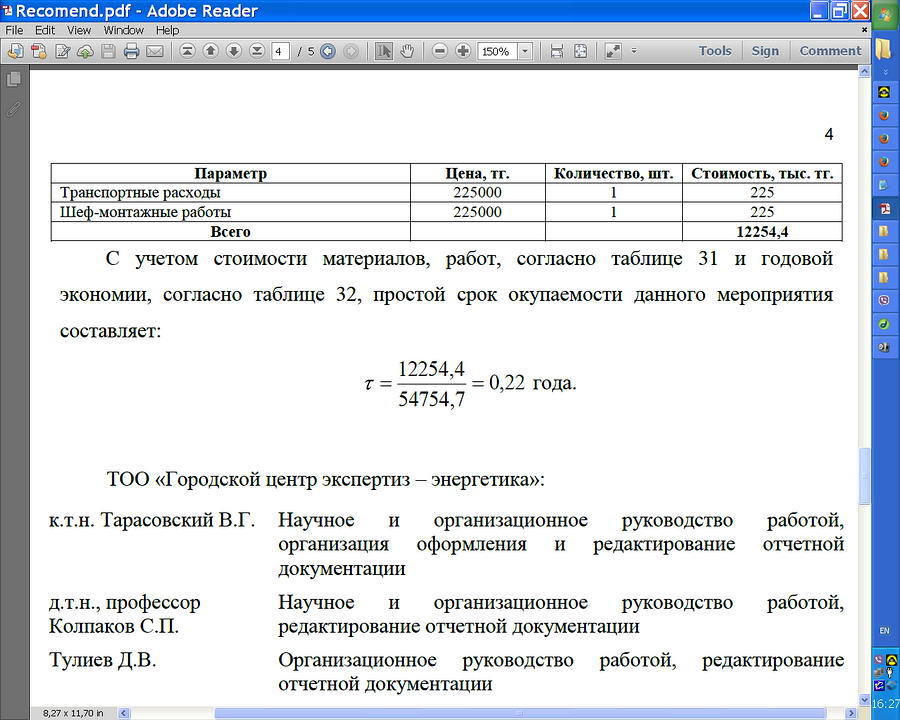The width and height of the screenshot is (900, 720).
Task: Open the File menu
Action: tap(14, 30)
